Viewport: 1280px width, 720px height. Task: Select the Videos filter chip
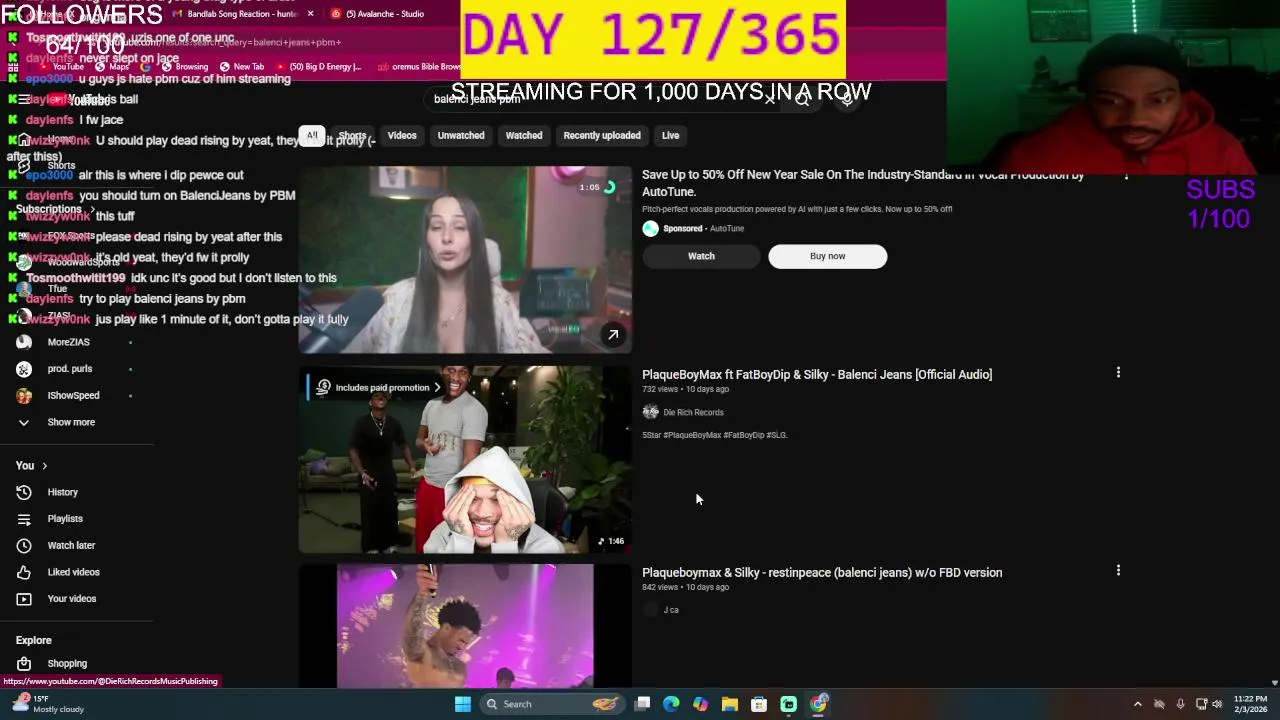coord(402,135)
